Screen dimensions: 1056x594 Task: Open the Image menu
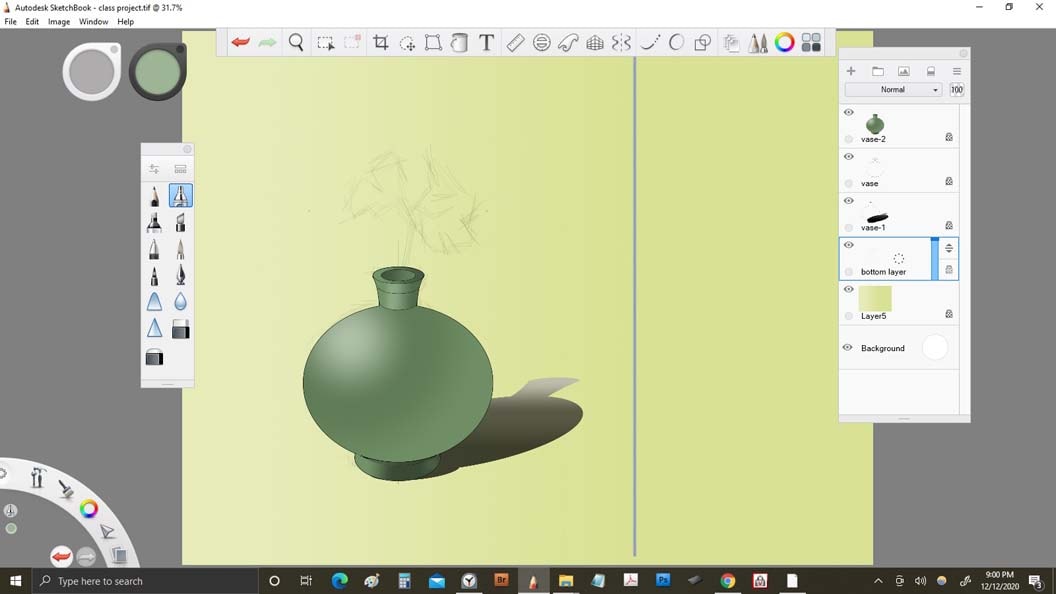click(x=59, y=22)
